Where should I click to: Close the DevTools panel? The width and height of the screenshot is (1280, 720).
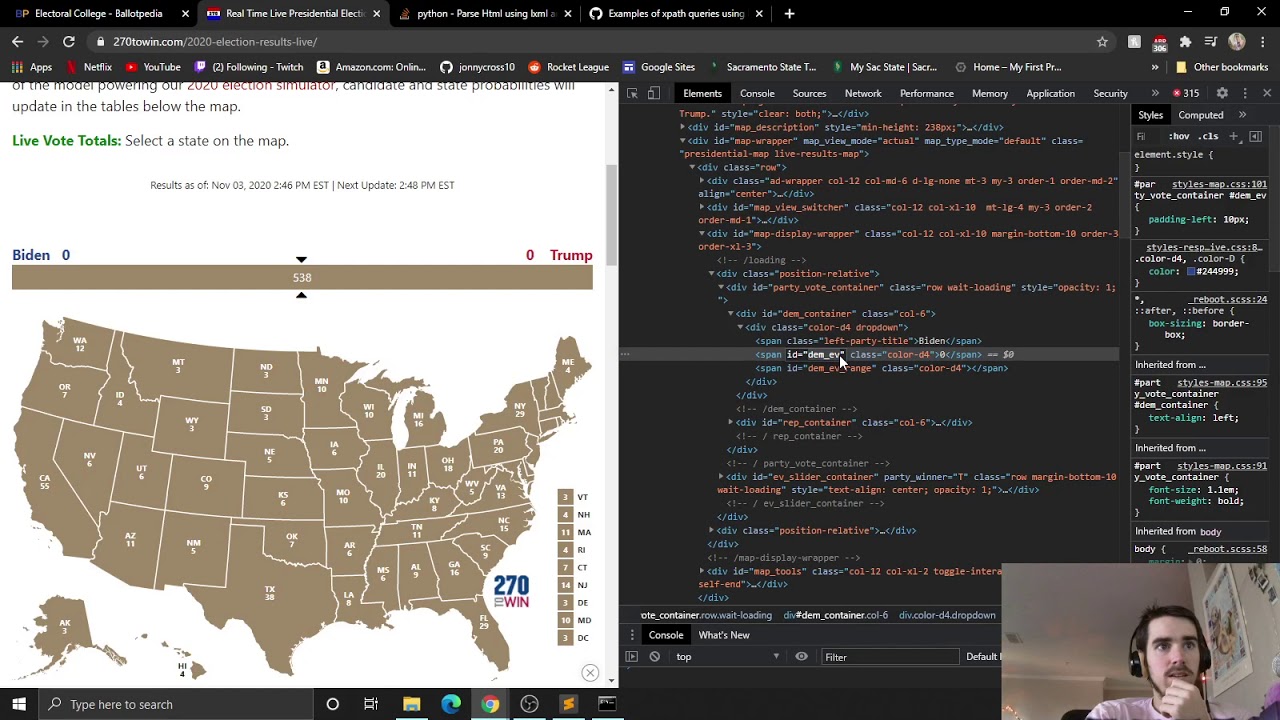click(x=1267, y=93)
